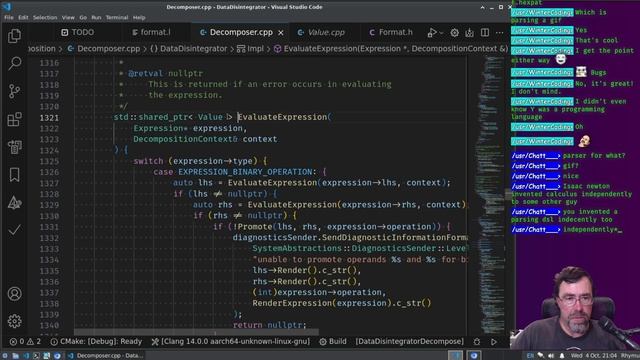Viewport: 640px width, 360px height.
Task: Click the CMake Debug Ready status item
Action: coord(96,342)
